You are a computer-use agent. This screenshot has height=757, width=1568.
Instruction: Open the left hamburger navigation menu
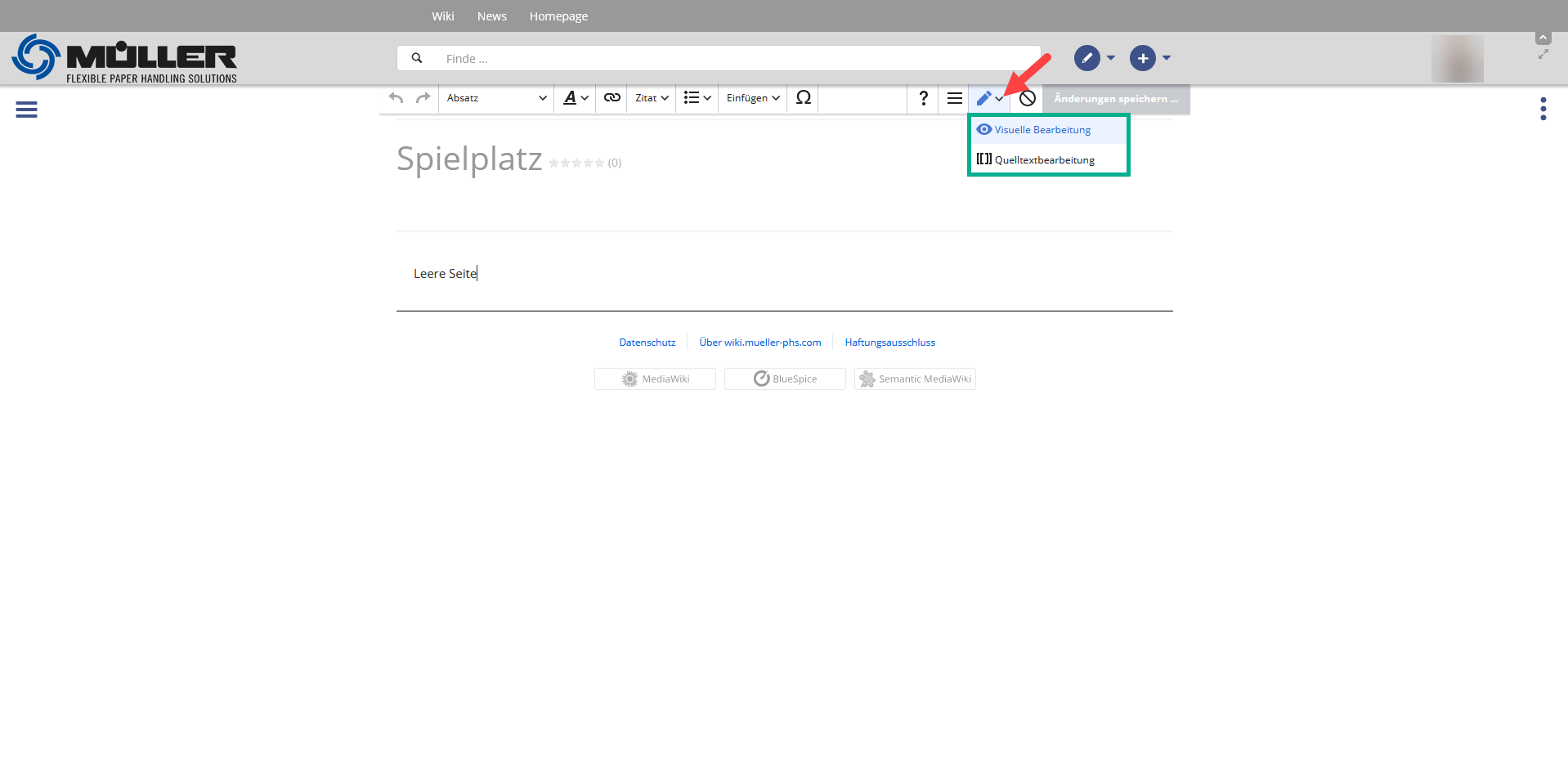[26, 110]
